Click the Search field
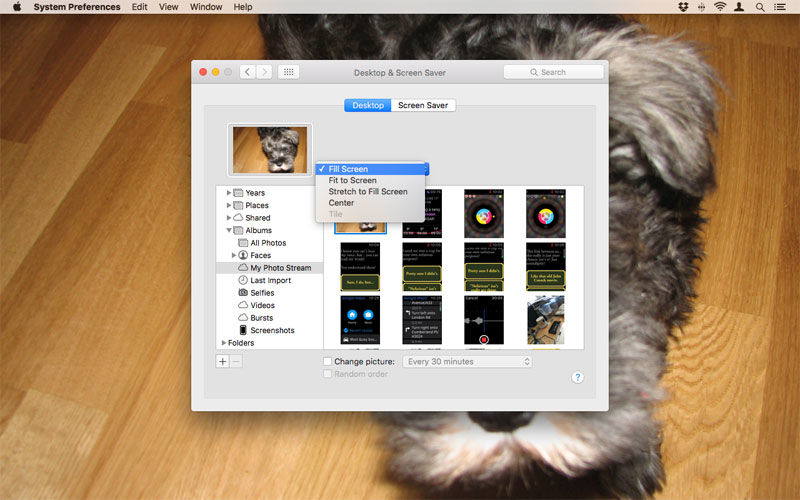Image resolution: width=800 pixels, height=500 pixels. pyautogui.click(x=554, y=72)
